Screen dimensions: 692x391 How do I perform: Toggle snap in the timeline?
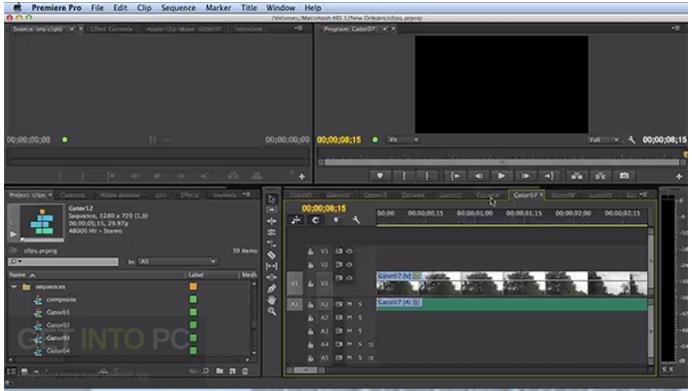(316, 220)
